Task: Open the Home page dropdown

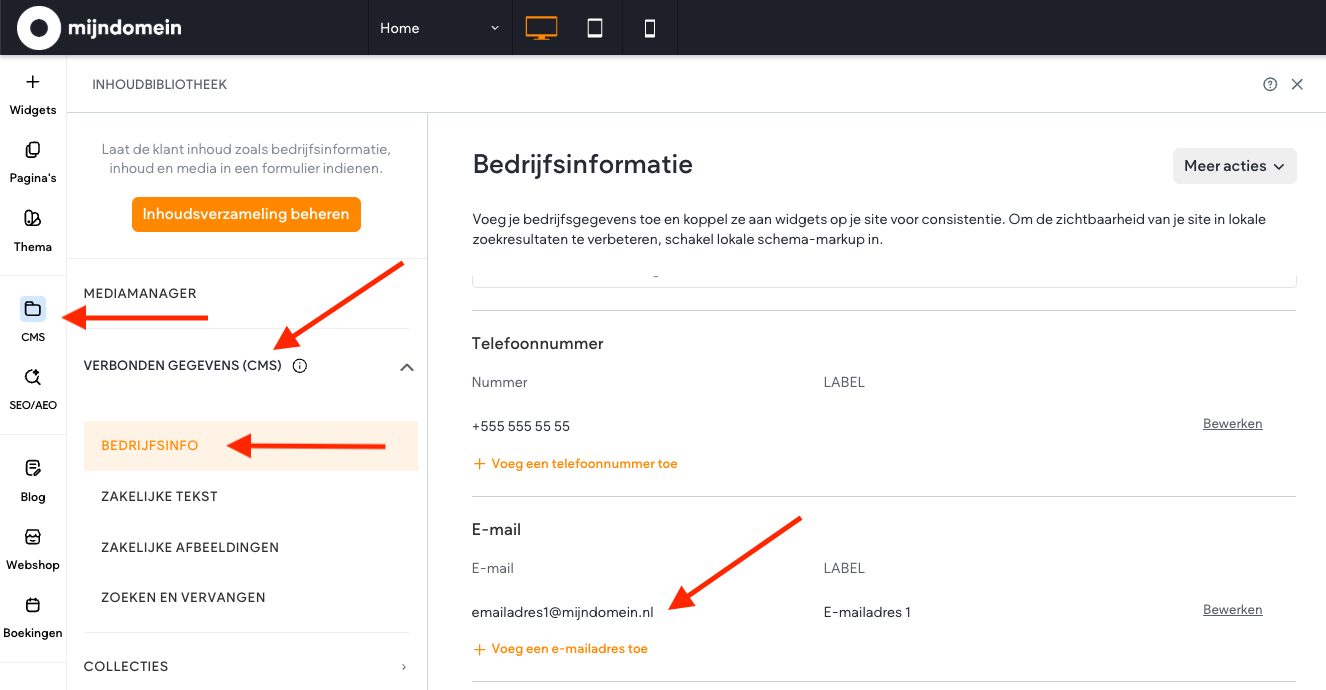Action: (439, 28)
